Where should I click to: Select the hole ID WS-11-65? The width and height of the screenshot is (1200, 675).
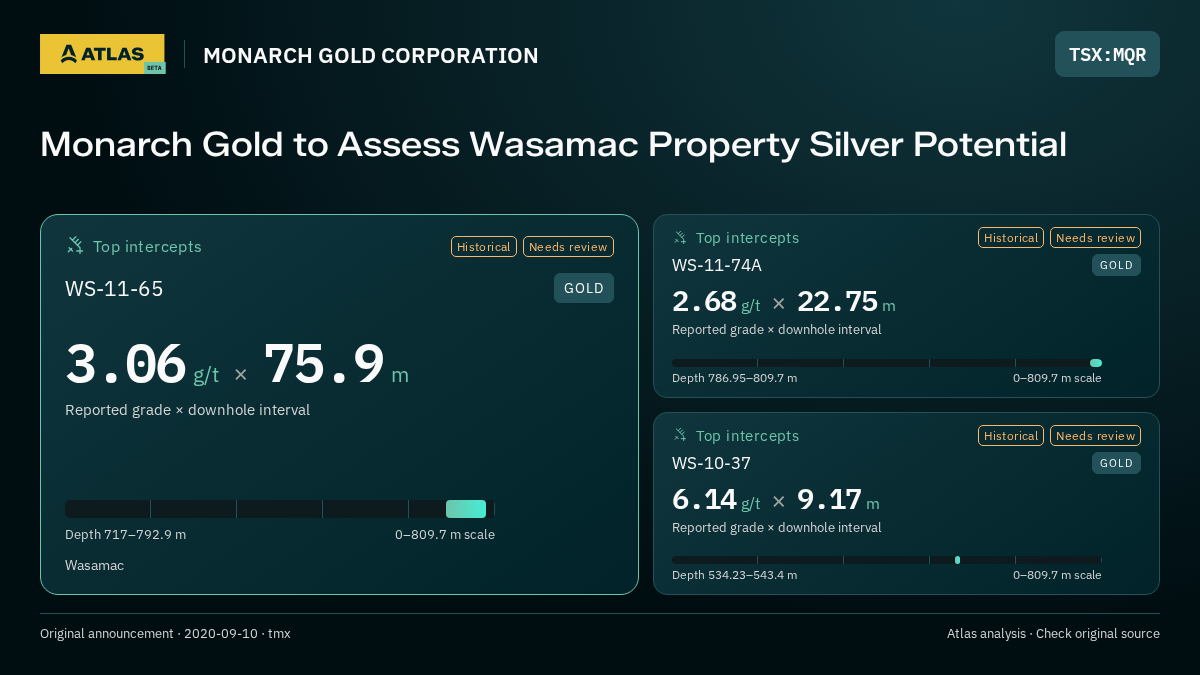(x=114, y=289)
